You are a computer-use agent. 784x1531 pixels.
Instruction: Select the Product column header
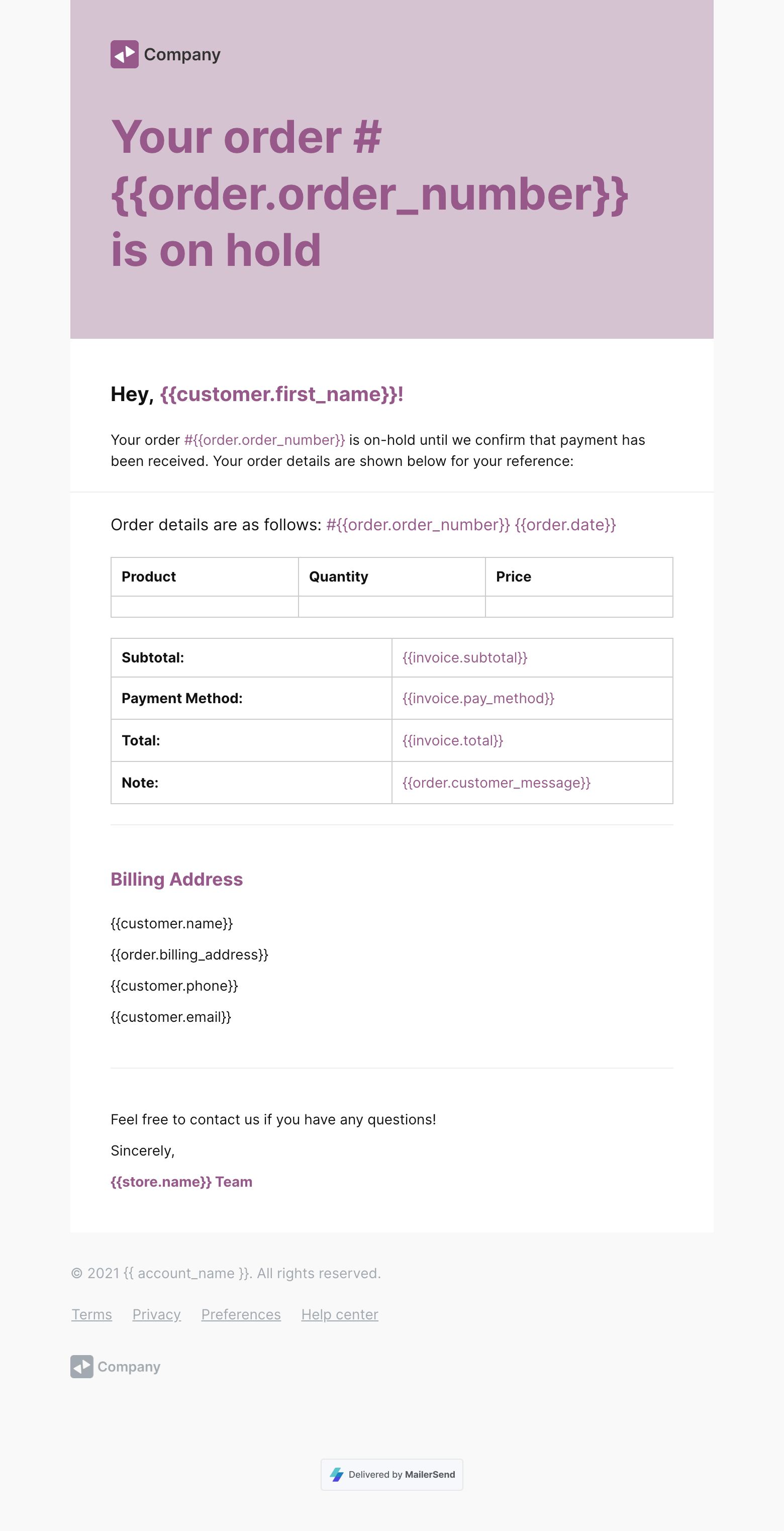149,577
